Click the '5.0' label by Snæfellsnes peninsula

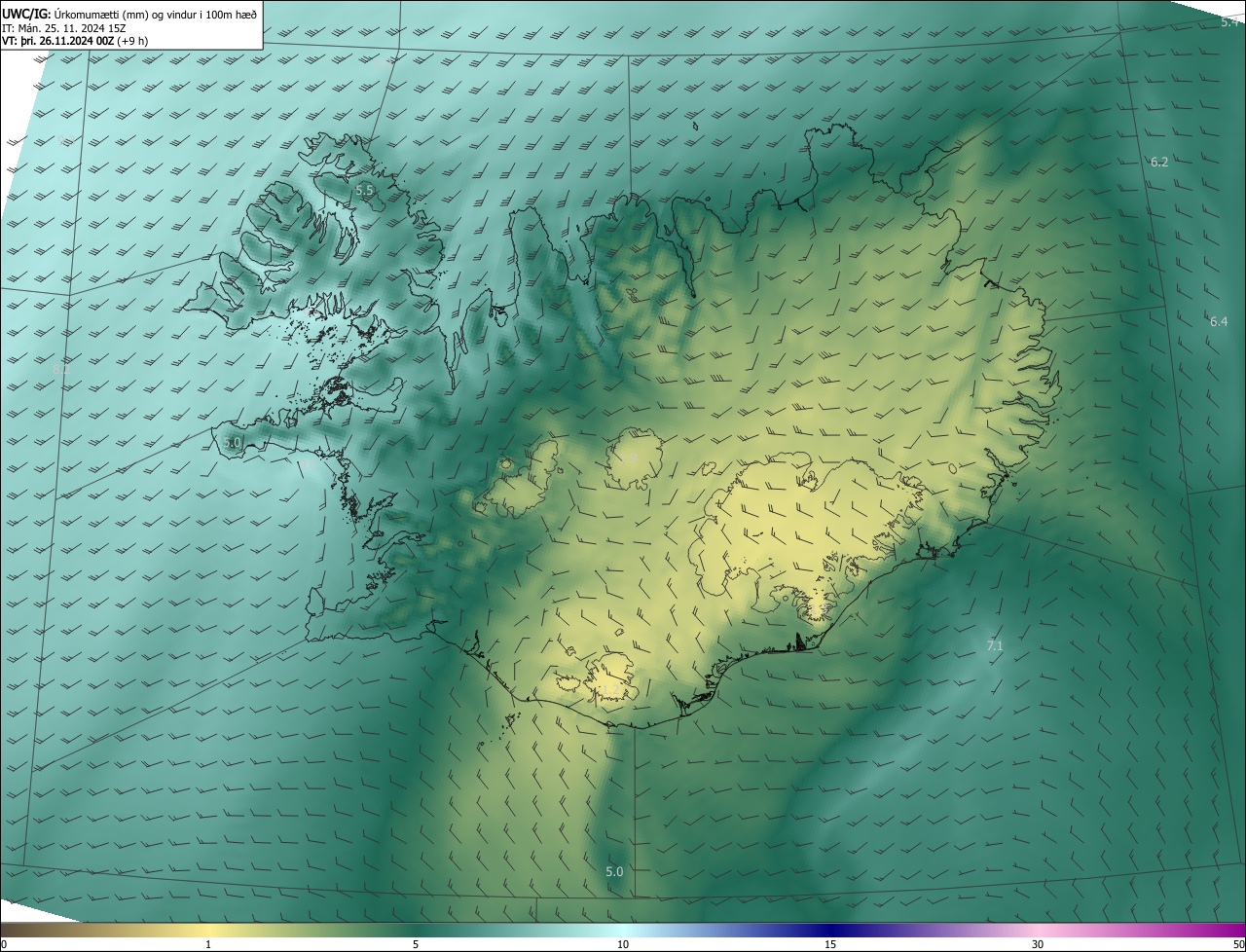point(232,442)
